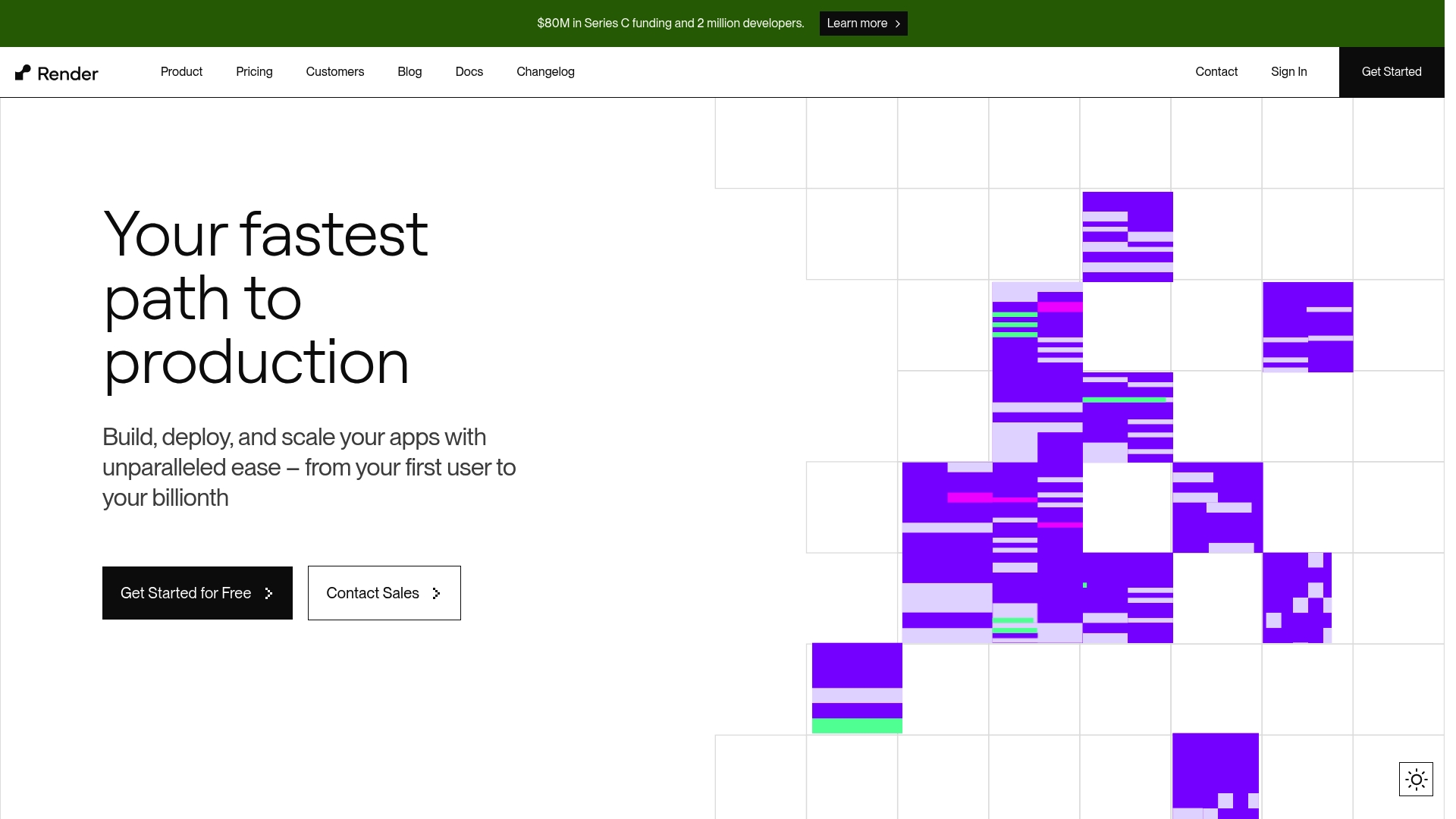The width and height of the screenshot is (1456, 819).
Task: Click the arrow in Learn more button
Action: pyautogui.click(x=898, y=24)
